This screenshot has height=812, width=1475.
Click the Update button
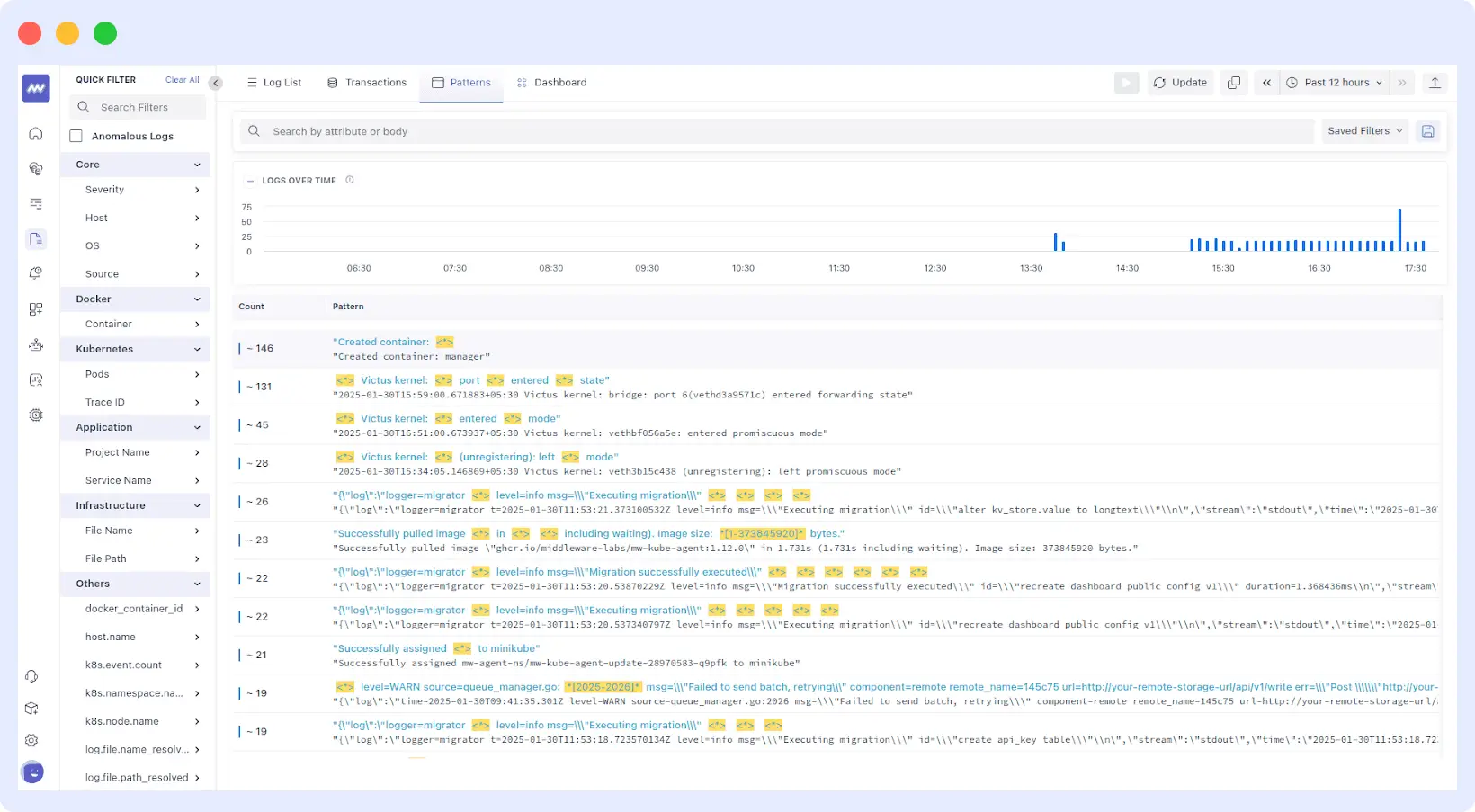(1180, 83)
